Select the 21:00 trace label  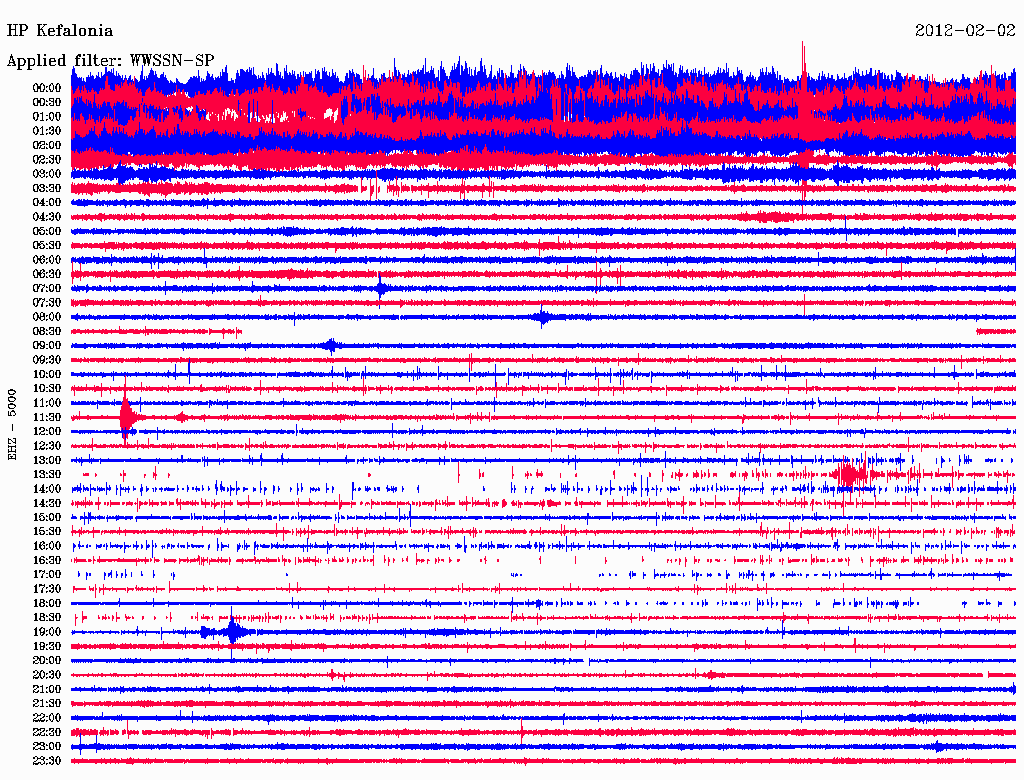[x=46, y=689]
